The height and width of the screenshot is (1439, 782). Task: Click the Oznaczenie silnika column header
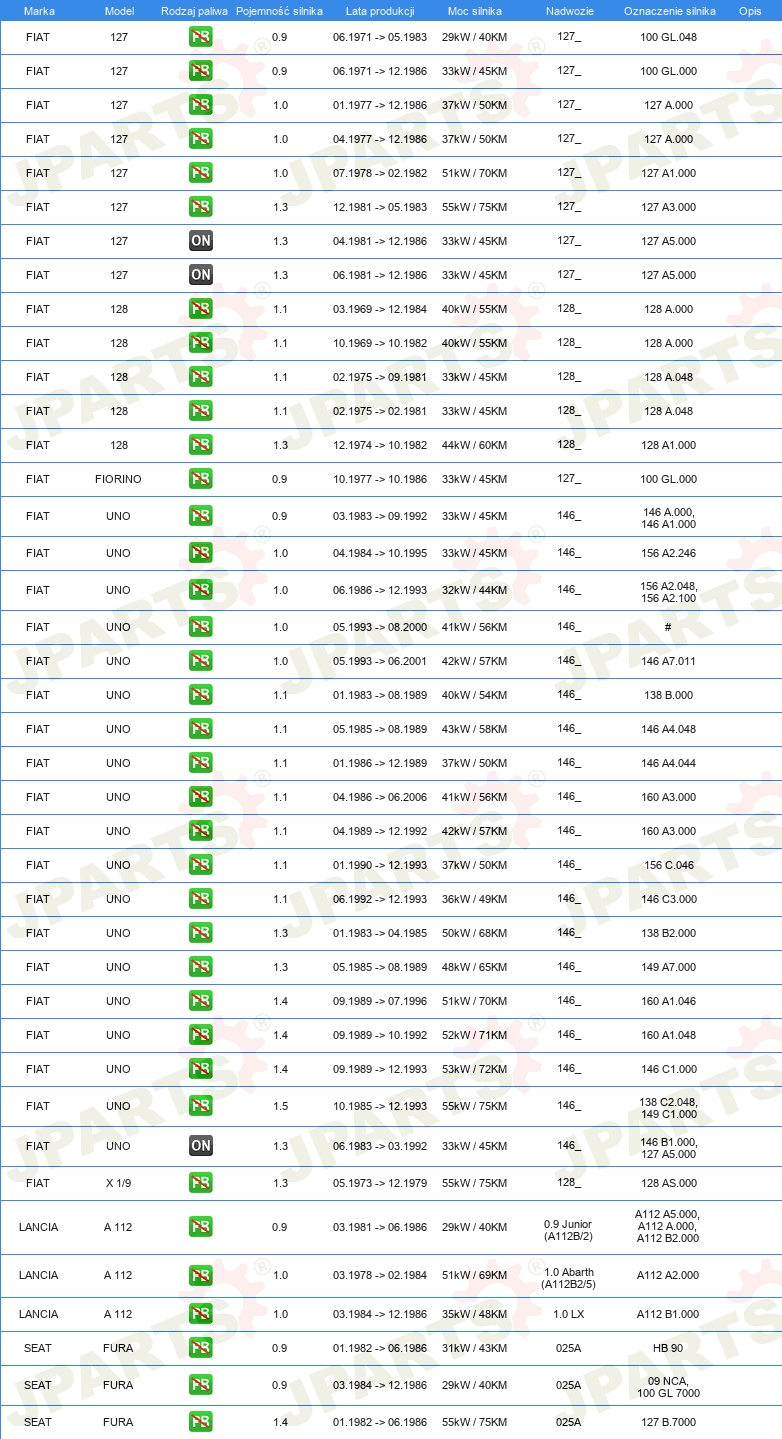click(x=670, y=10)
